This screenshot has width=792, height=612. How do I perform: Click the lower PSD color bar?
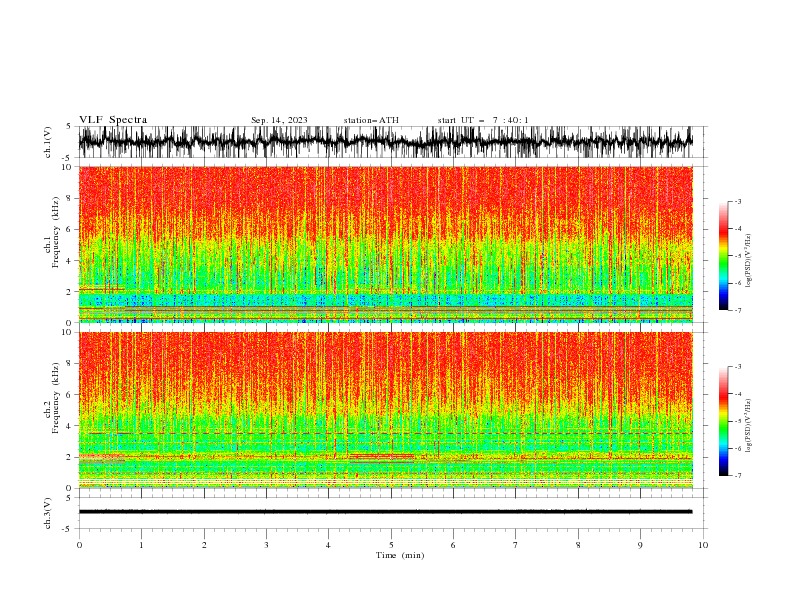[x=724, y=421]
